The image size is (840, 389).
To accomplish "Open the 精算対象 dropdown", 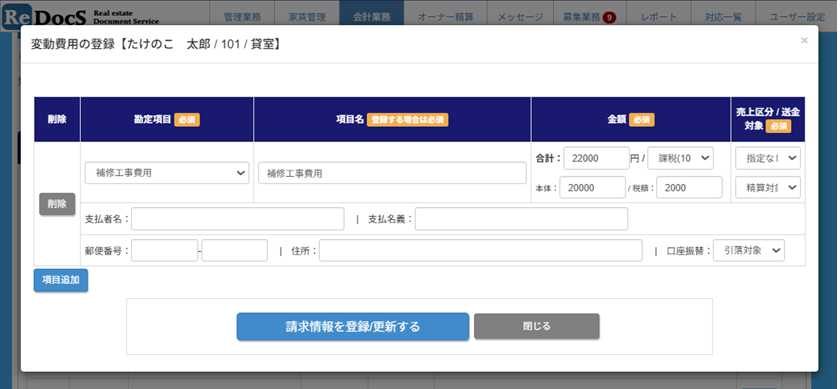I will pos(768,188).
